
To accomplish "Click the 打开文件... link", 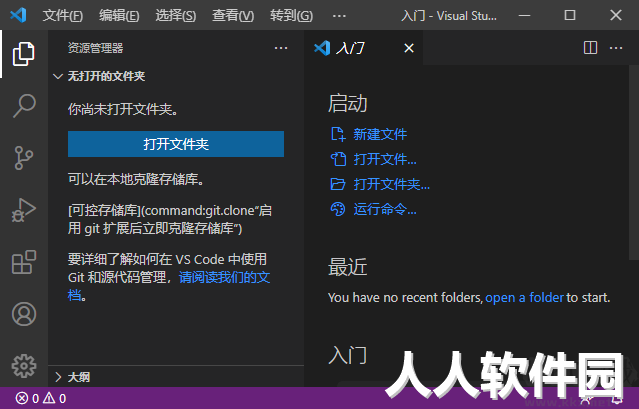I will pyautogui.click(x=385, y=159).
